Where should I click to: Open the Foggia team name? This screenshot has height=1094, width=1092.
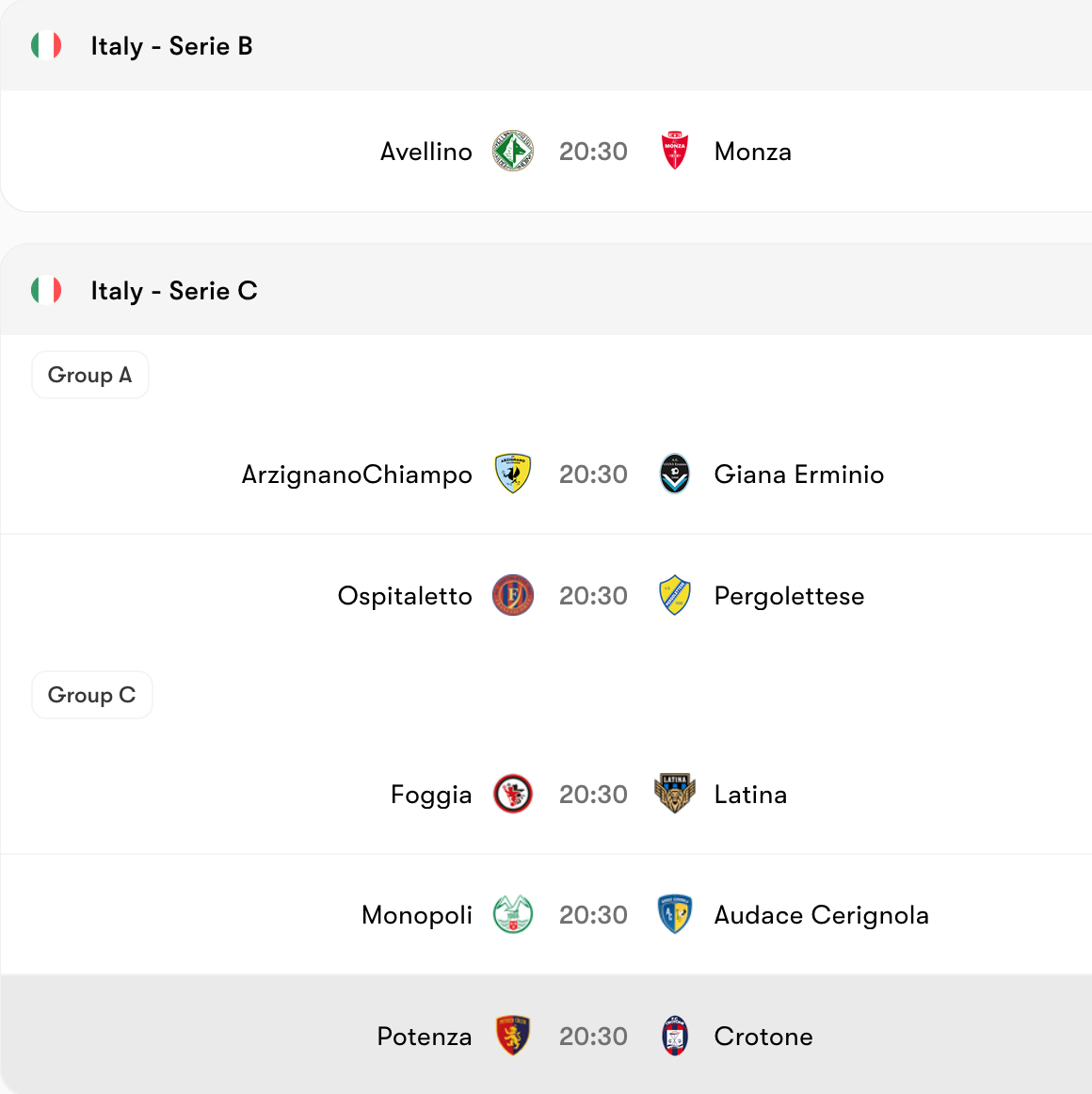(431, 795)
